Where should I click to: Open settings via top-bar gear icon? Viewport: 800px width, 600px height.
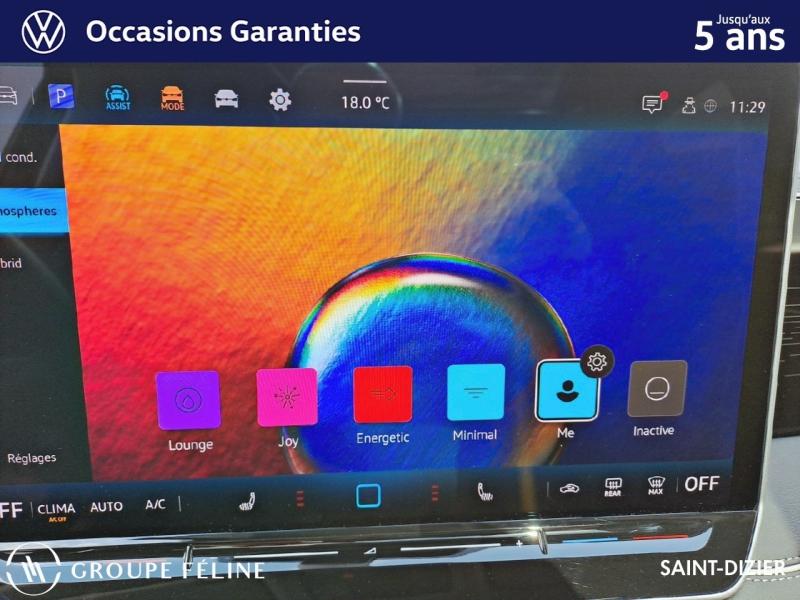click(x=280, y=100)
